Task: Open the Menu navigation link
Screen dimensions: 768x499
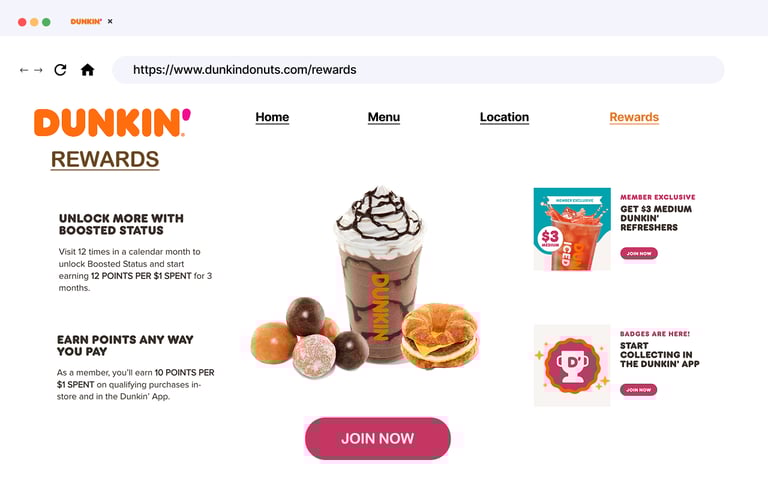Action: click(384, 118)
